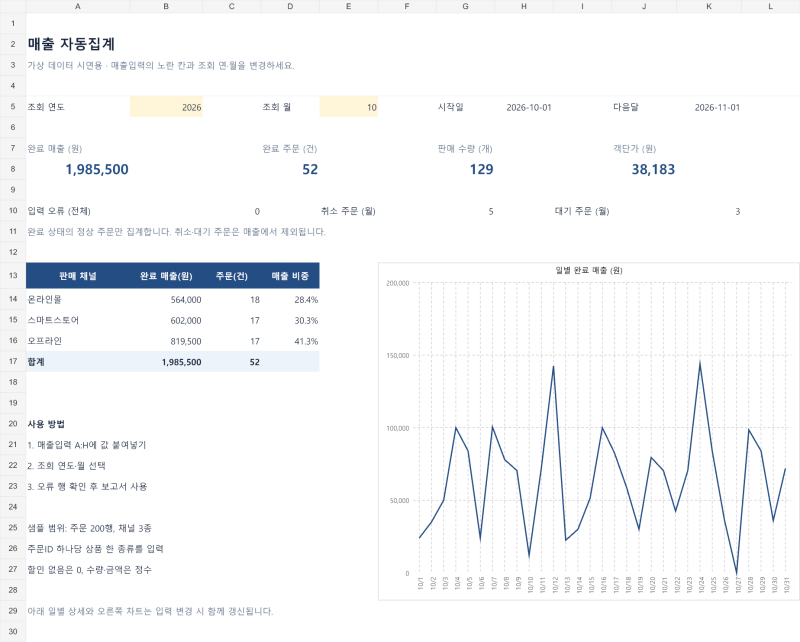Click the '주문(건)' table header
The height and width of the screenshot is (642, 800).
[232, 276]
